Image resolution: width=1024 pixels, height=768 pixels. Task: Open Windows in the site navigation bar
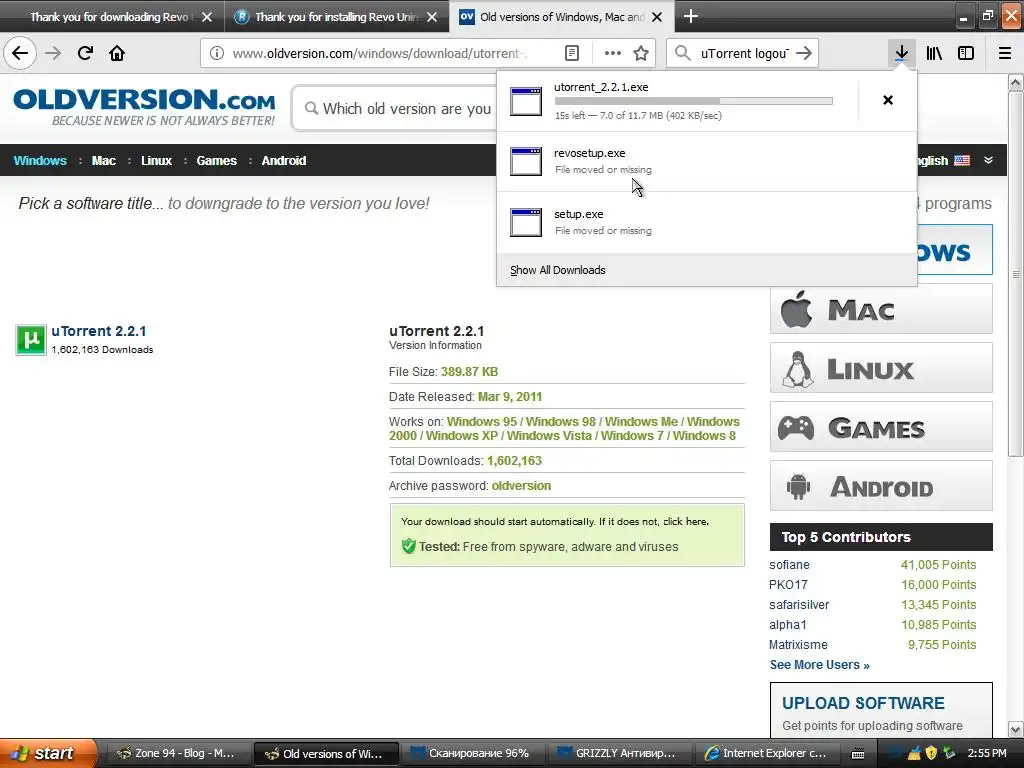coord(40,161)
